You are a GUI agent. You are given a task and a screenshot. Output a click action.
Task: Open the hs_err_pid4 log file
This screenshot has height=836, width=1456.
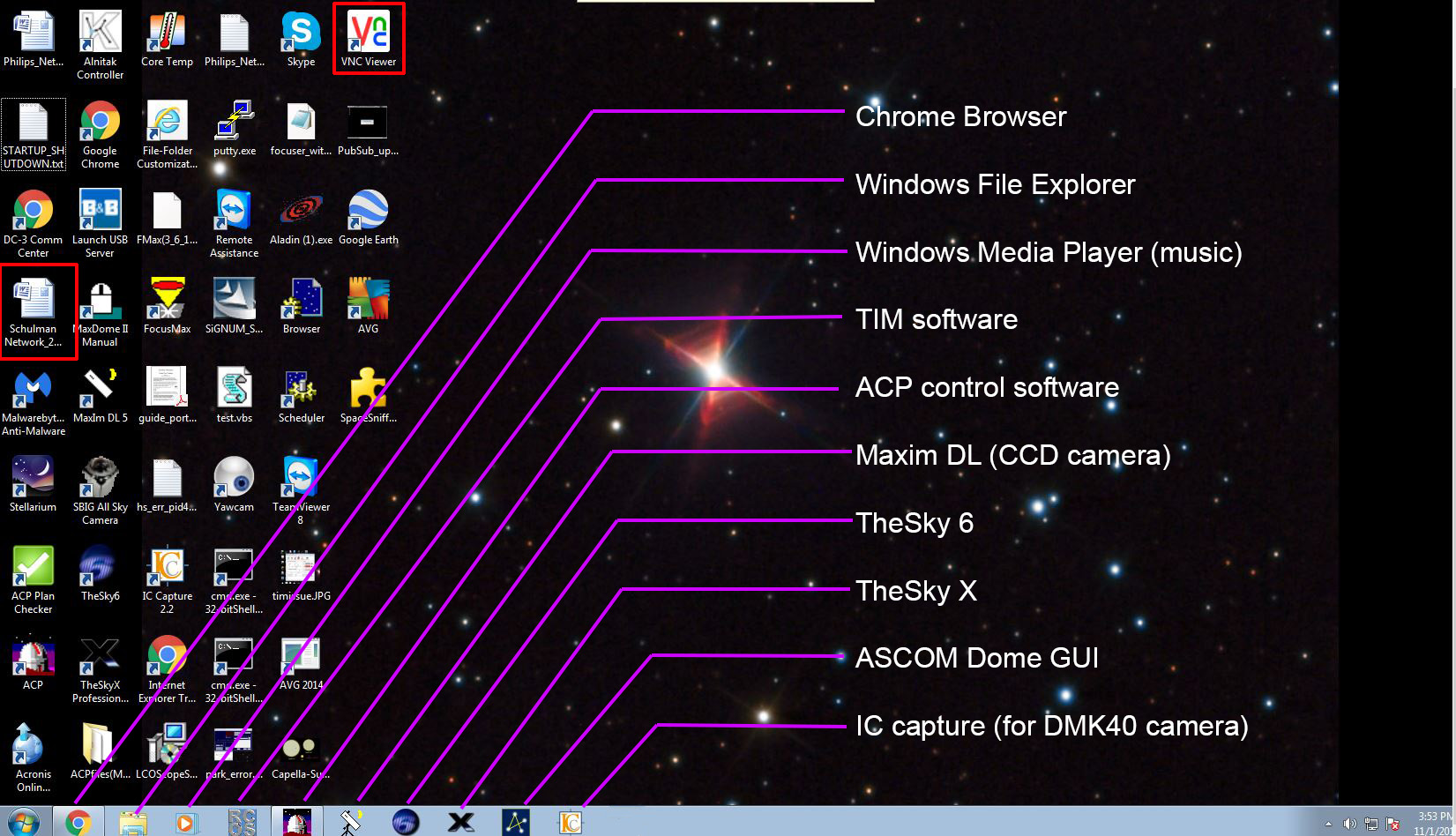pos(167,484)
